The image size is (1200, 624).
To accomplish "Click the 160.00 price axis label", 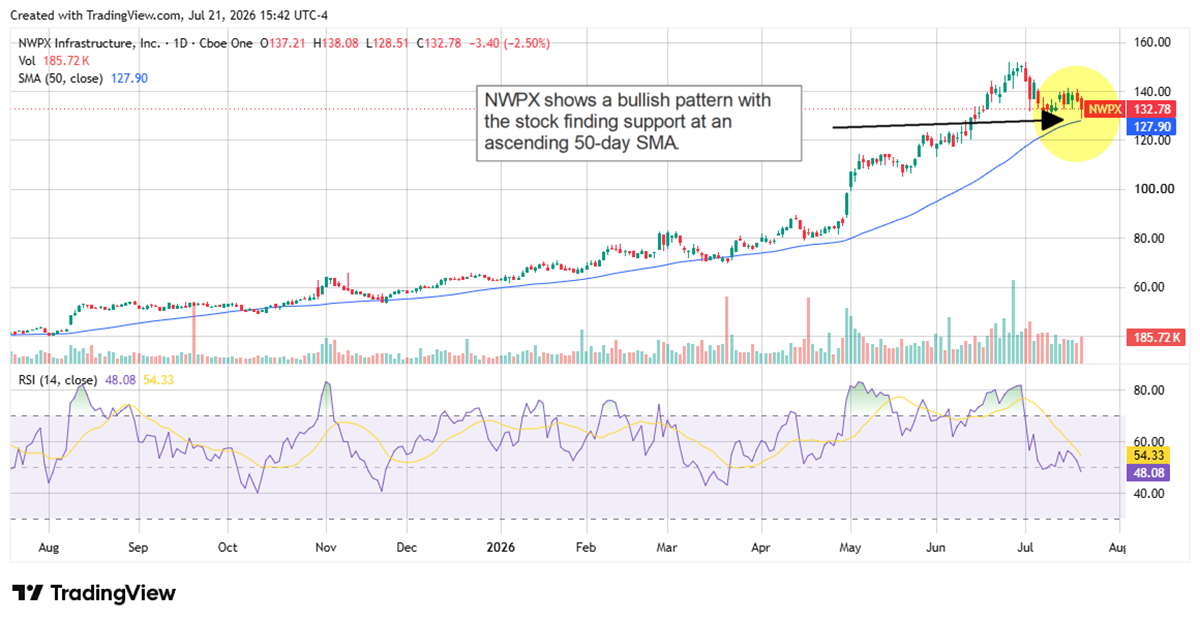I will point(1151,43).
